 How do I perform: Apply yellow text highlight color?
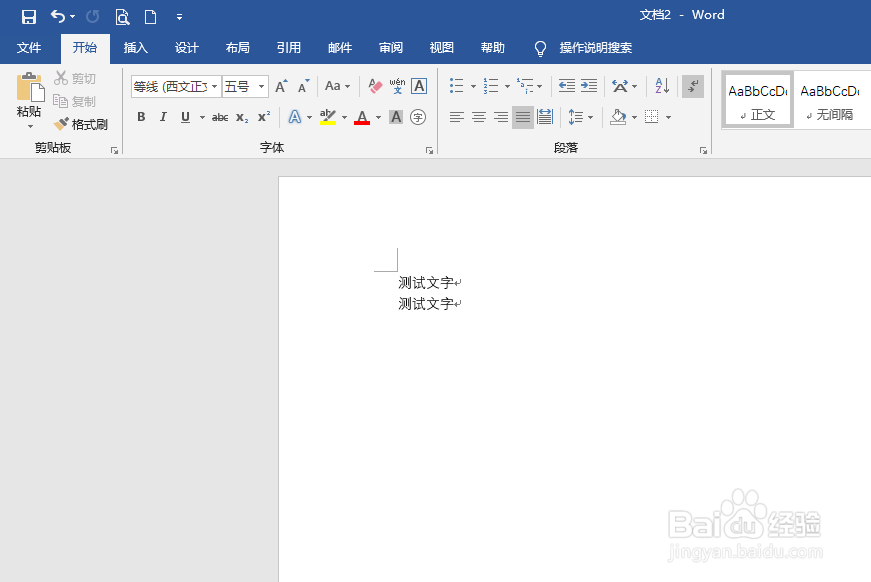[328, 117]
